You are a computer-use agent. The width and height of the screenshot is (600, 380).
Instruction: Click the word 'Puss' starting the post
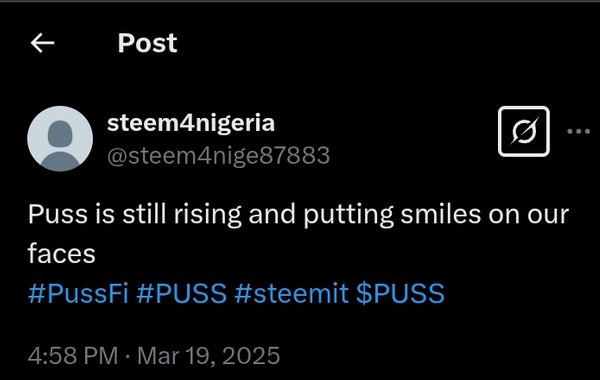click(x=58, y=214)
